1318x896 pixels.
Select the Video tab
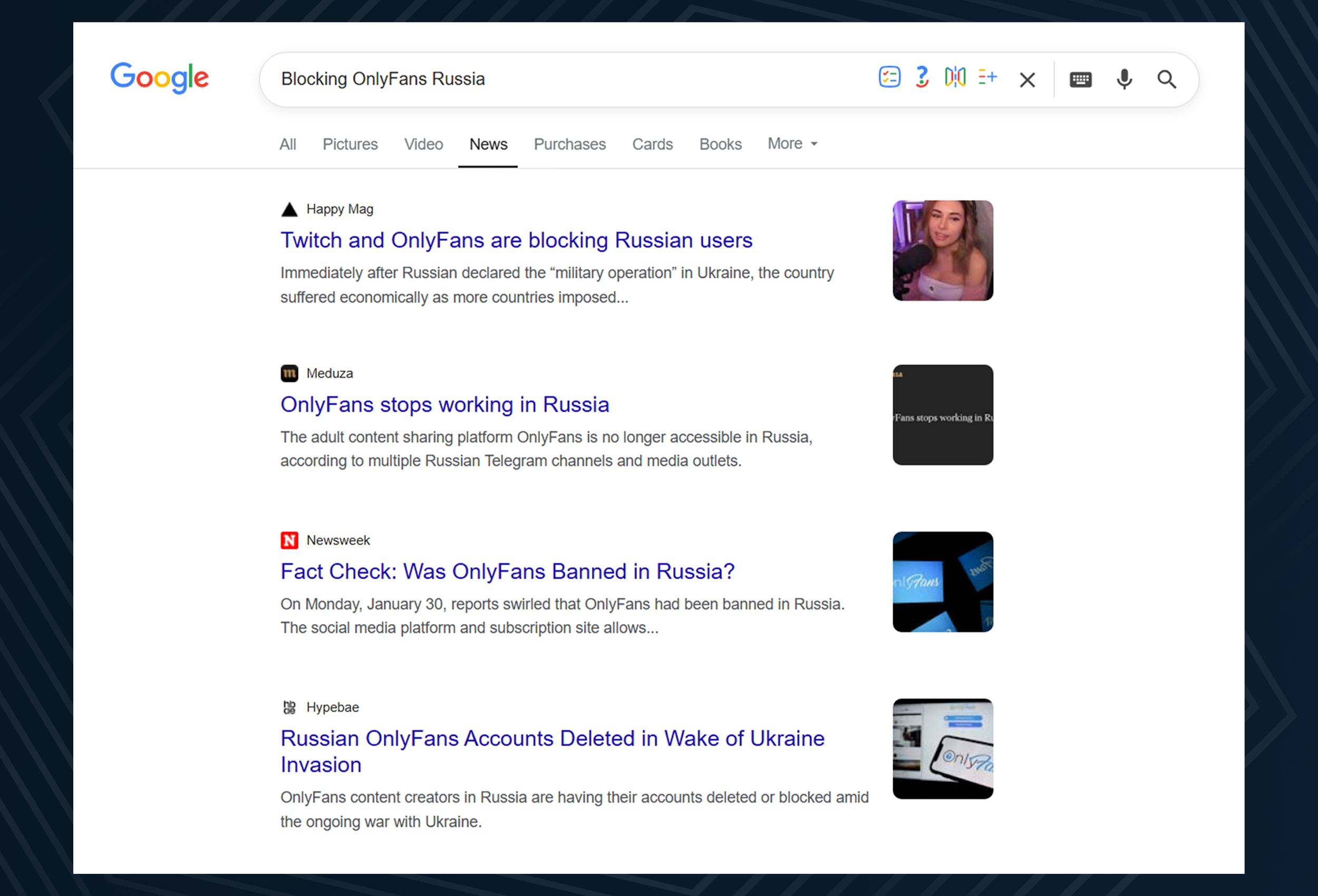pos(423,144)
